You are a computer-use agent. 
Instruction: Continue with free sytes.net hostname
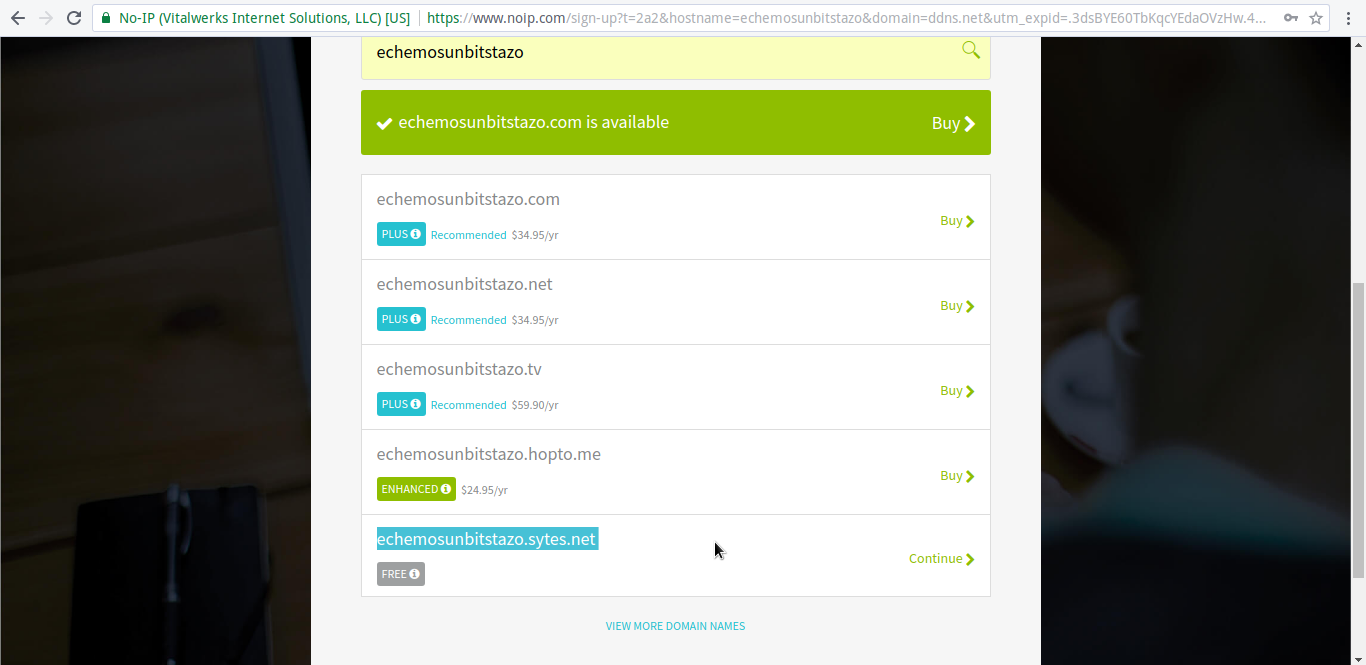941,559
